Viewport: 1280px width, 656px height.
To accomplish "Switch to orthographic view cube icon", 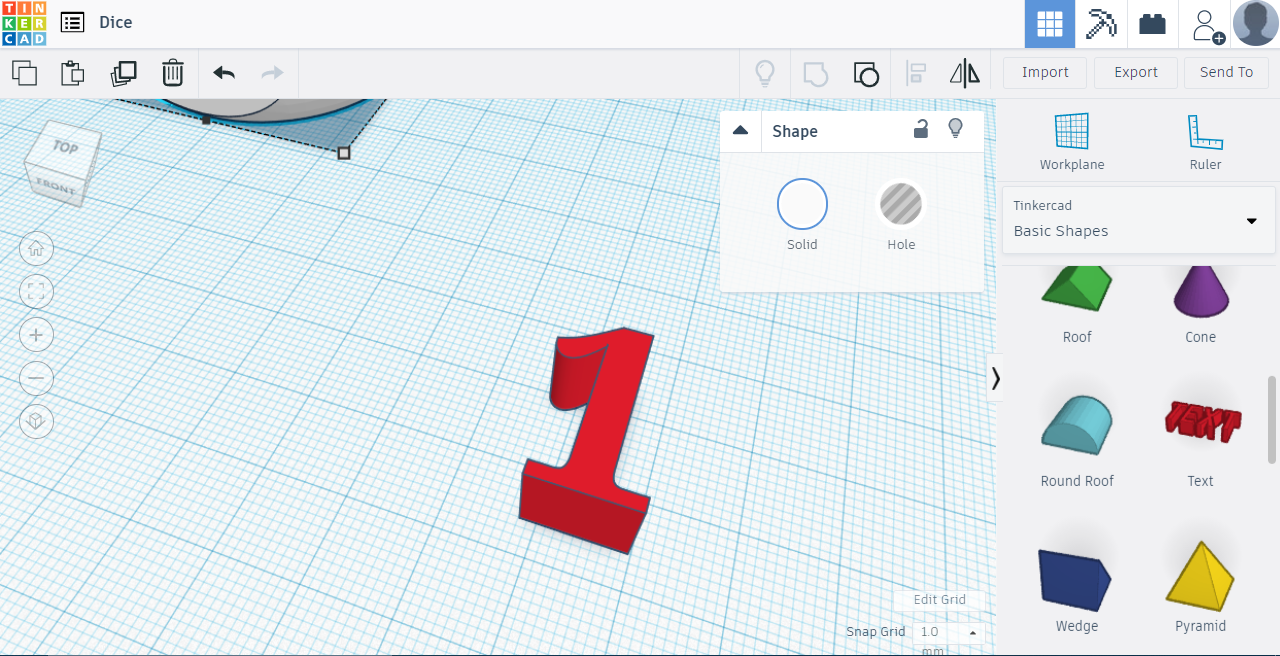I will coord(37,421).
